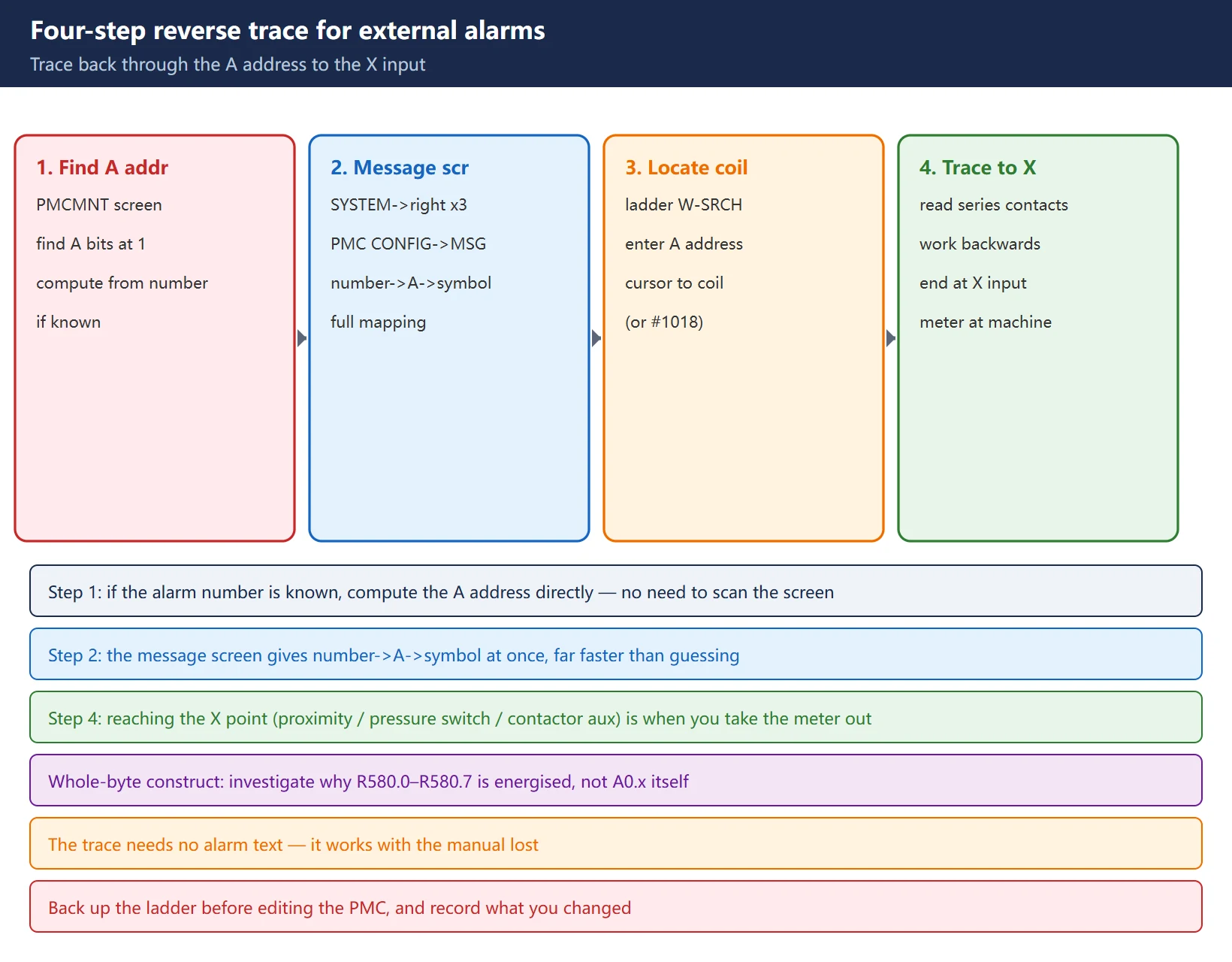Click 'SYSTEM->right x3' line
1232x962 pixels.
(x=399, y=205)
